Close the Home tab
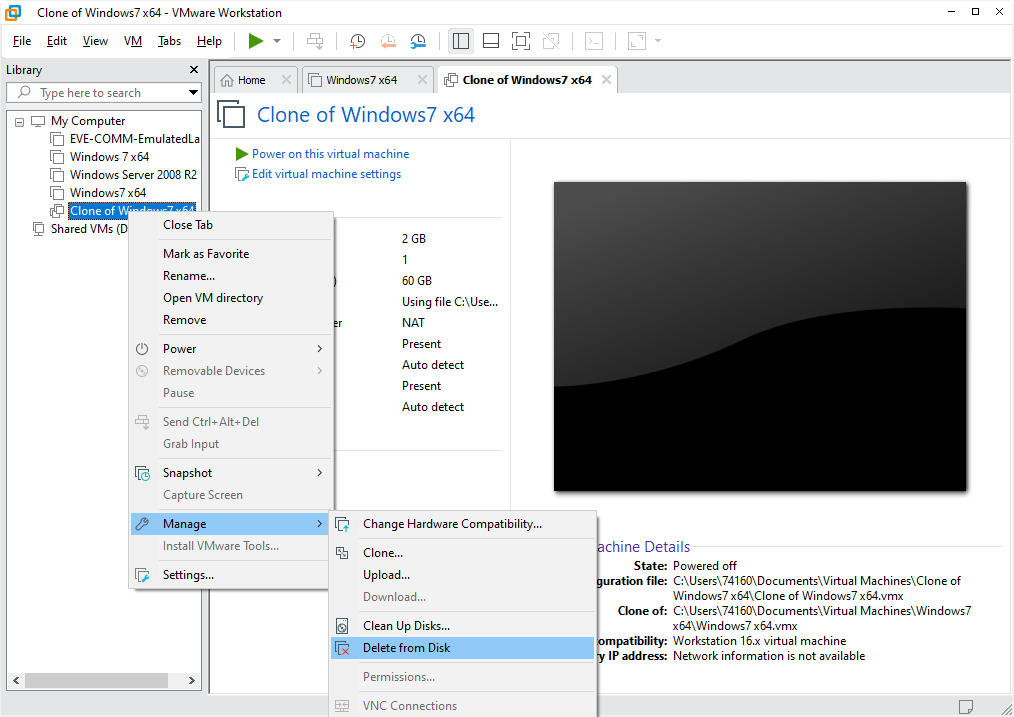Screen dimensions: 1014x717 tap(286, 80)
